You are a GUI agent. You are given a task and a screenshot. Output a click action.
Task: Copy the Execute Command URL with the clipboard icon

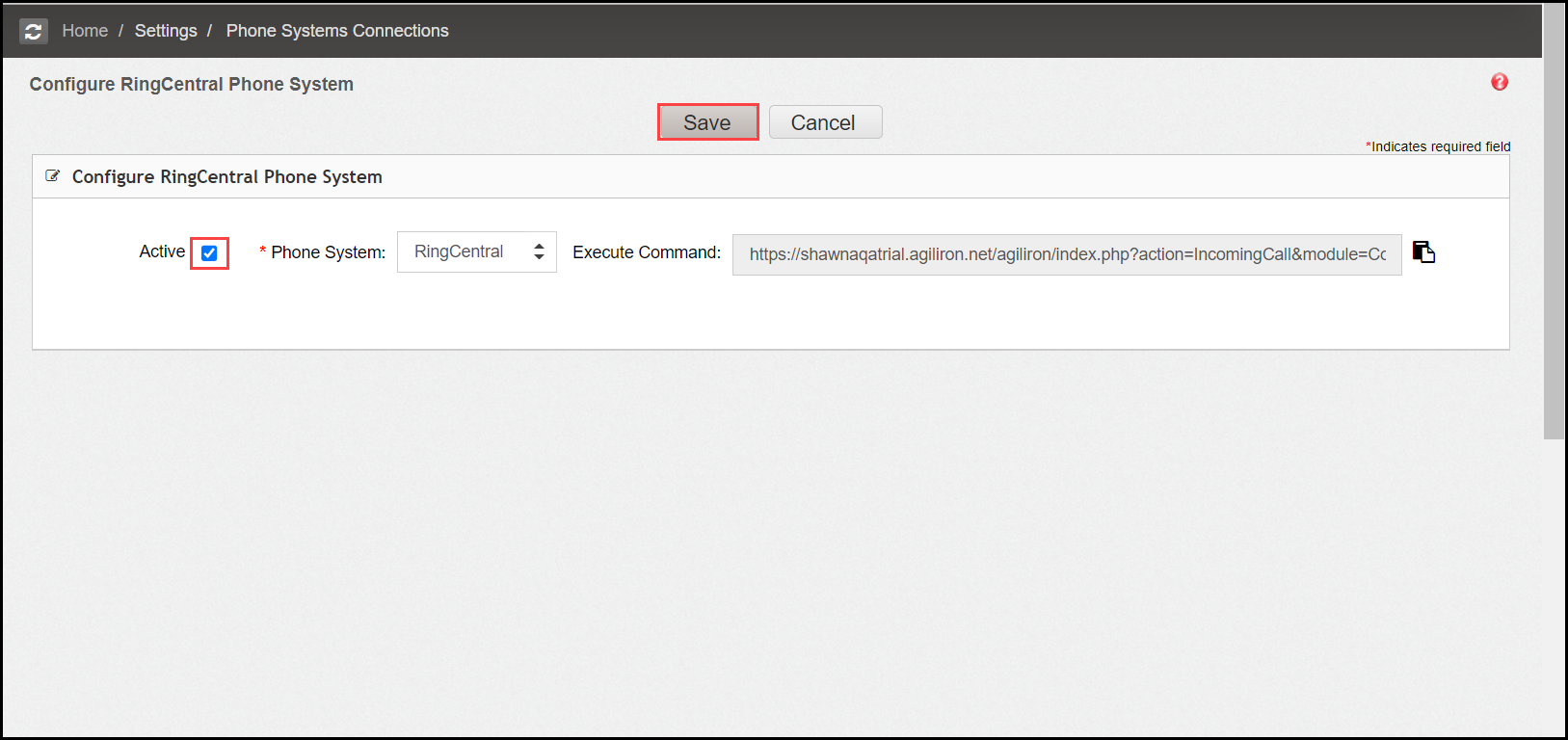(x=1423, y=251)
